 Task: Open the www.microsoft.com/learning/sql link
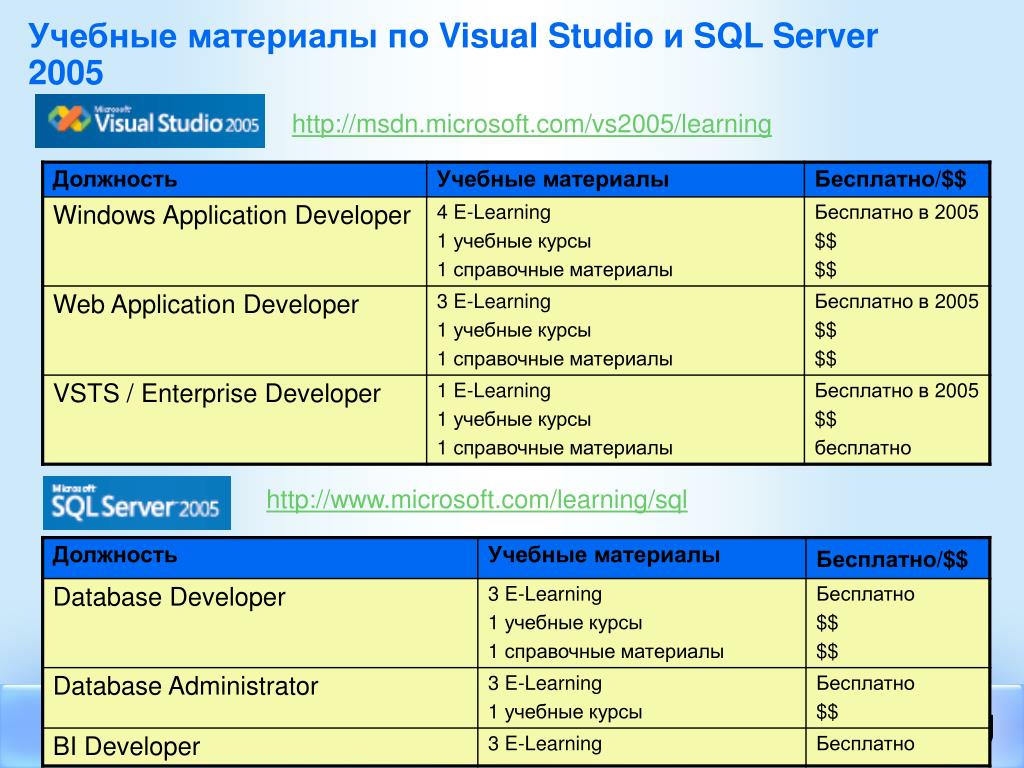[x=477, y=500]
